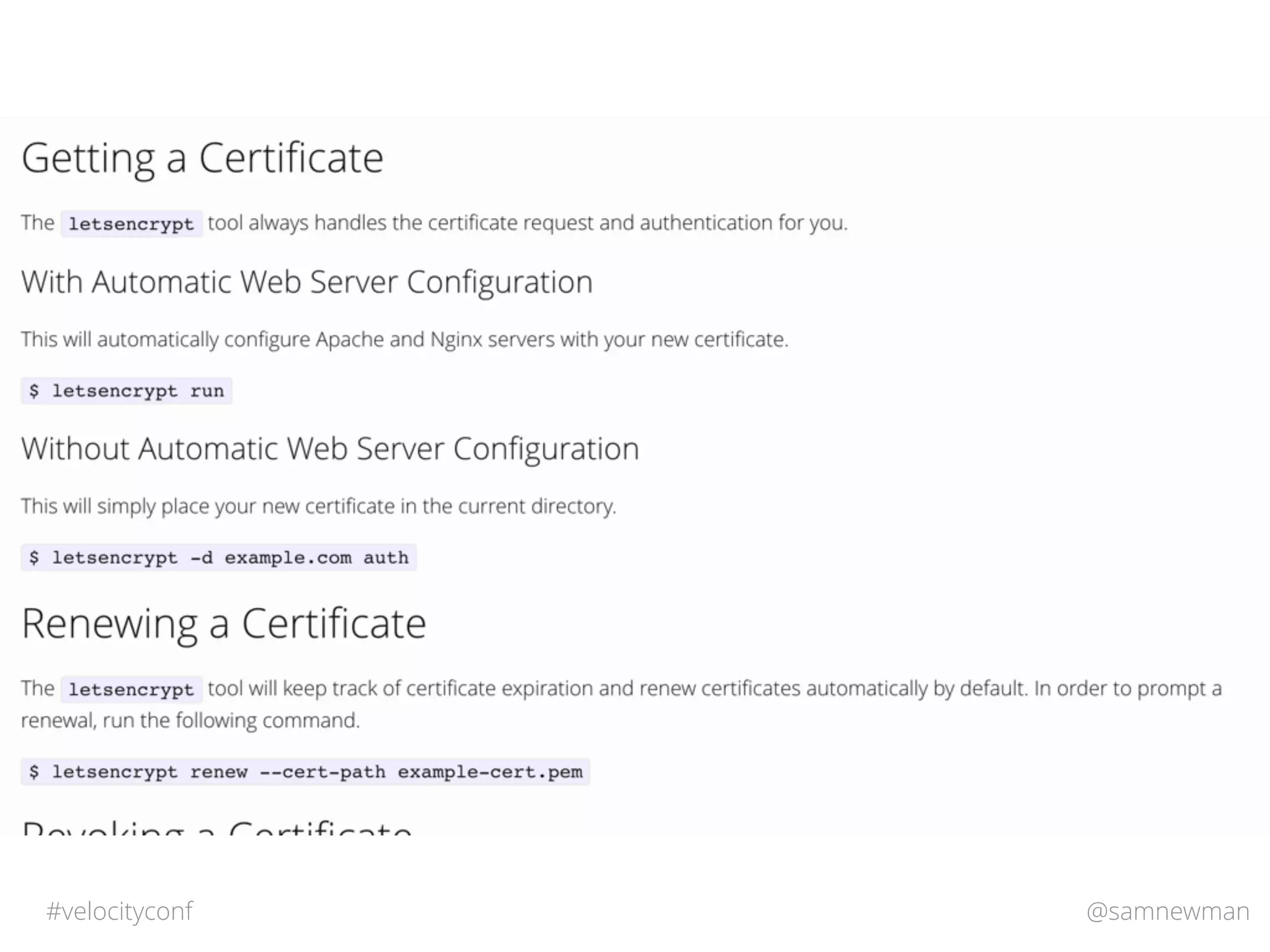1270x952 pixels.
Task: Click 'certificate expiration' text in Renewing paragraph
Action: tap(499, 689)
